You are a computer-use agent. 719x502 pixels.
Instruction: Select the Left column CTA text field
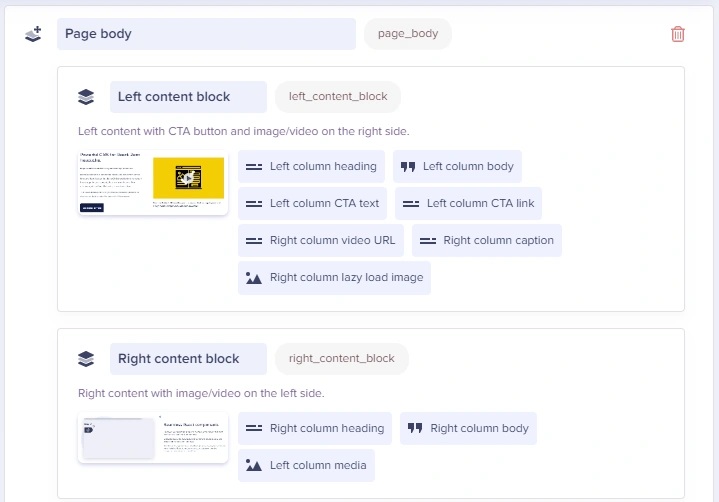tap(312, 204)
